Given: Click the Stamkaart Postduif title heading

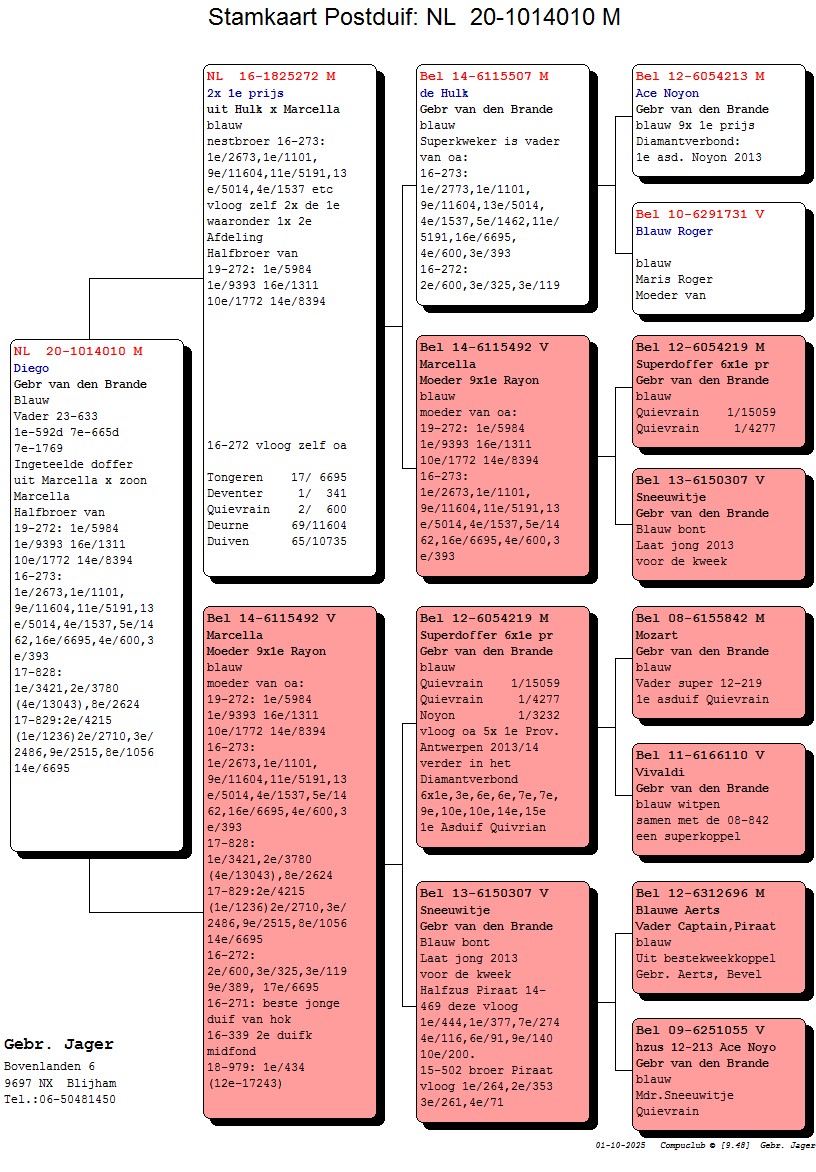Looking at the screenshot, I should click(413, 18).
